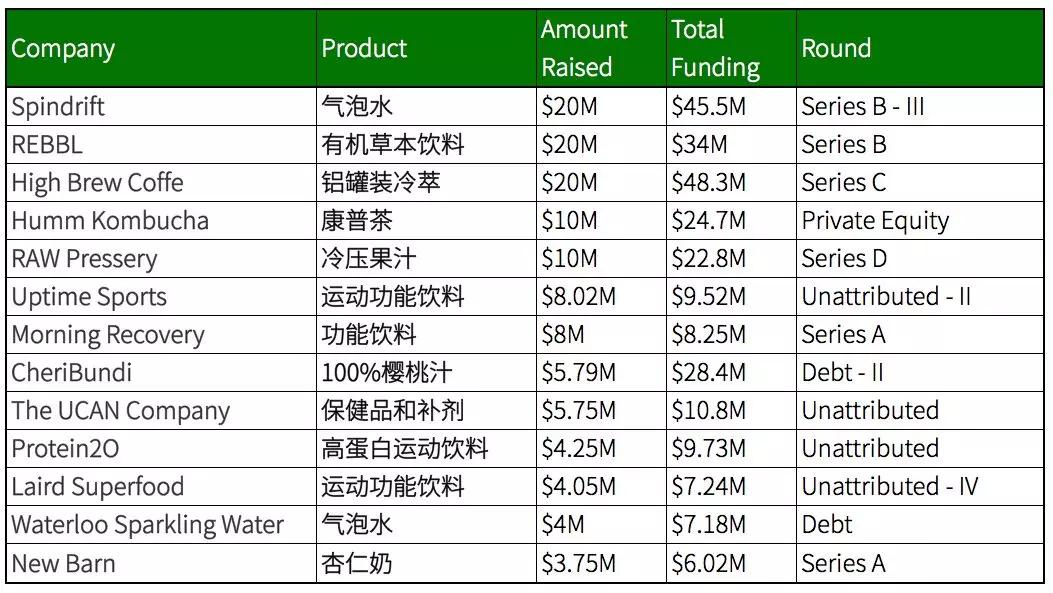Select the Spindrift company cell
This screenshot has width=1053, height=593.
(x=161, y=107)
